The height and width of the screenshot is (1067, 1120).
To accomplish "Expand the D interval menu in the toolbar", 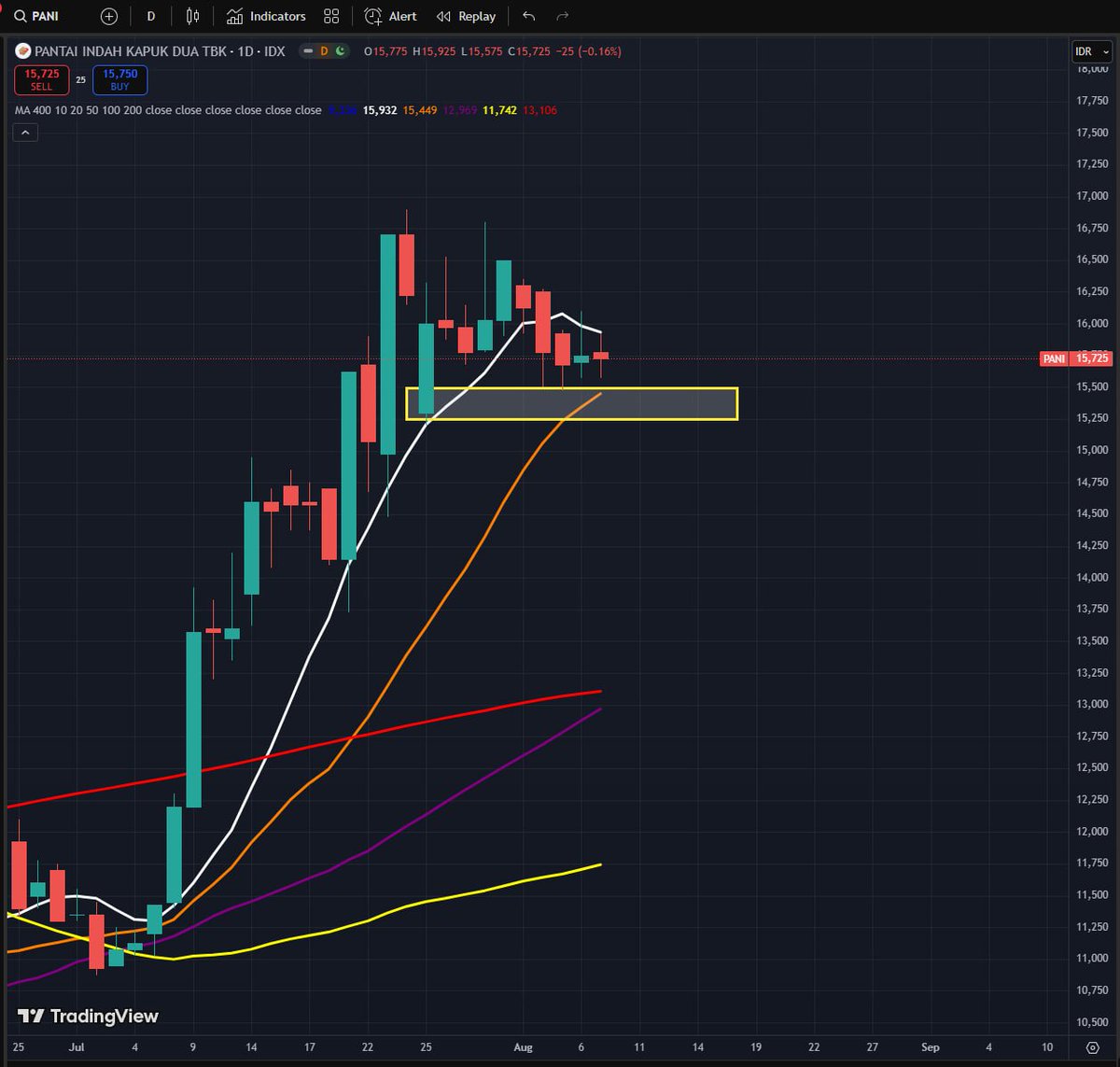I will pyautogui.click(x=150, y=16).
